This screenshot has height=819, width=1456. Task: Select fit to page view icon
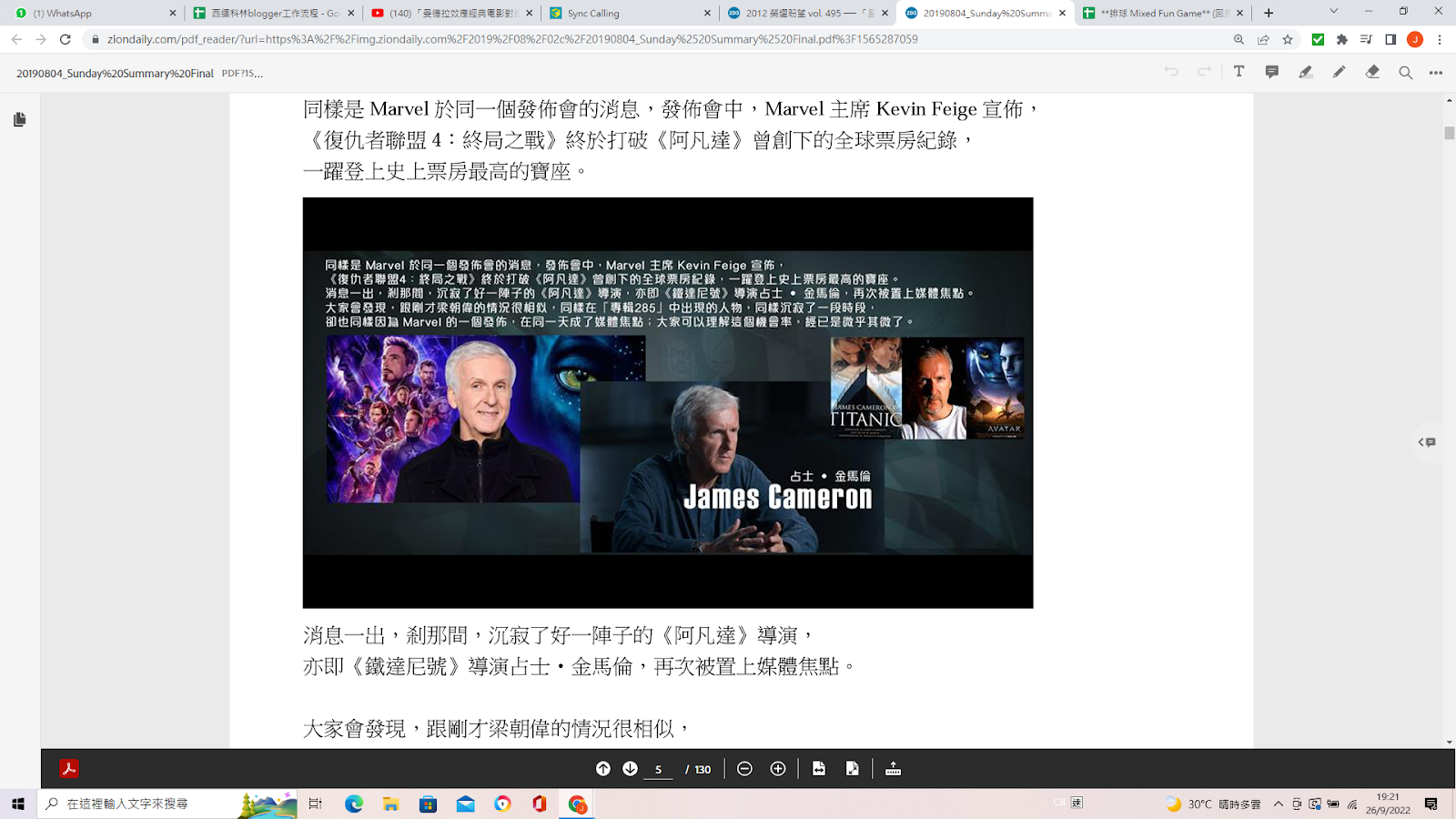[x=853, y=769]
